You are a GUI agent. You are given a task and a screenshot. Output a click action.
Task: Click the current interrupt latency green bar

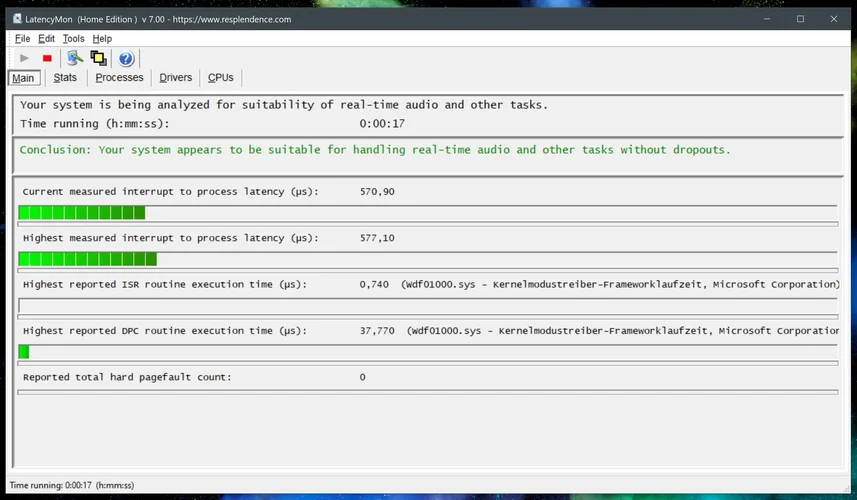(82, 213)
